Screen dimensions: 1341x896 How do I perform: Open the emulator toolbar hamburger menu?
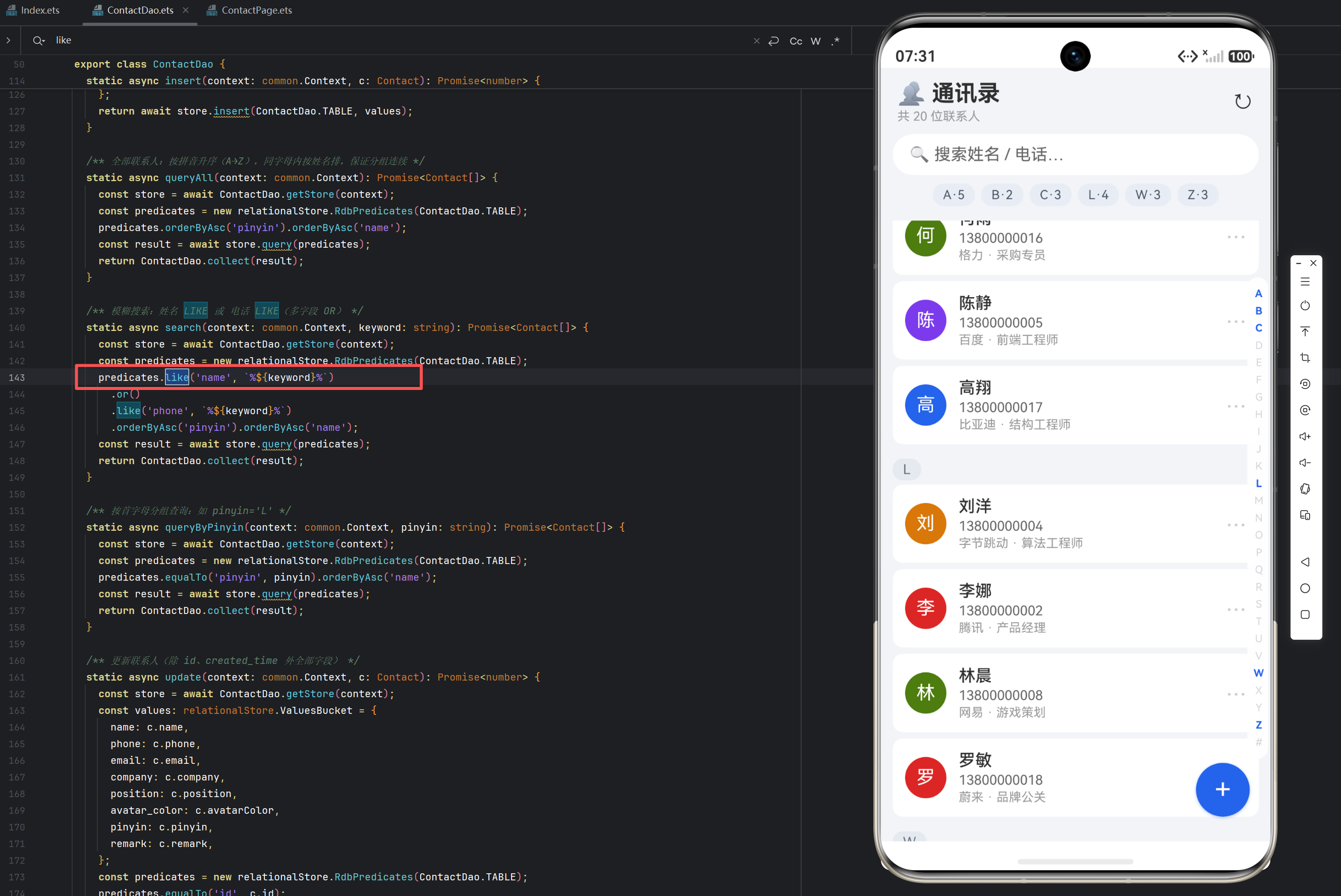coord(1305,282)
